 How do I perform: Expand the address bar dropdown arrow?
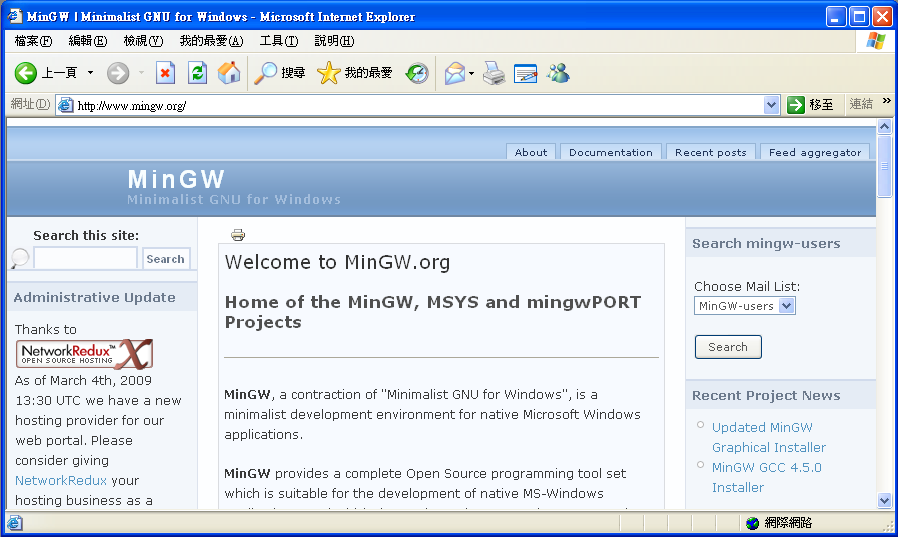[771, 105]
